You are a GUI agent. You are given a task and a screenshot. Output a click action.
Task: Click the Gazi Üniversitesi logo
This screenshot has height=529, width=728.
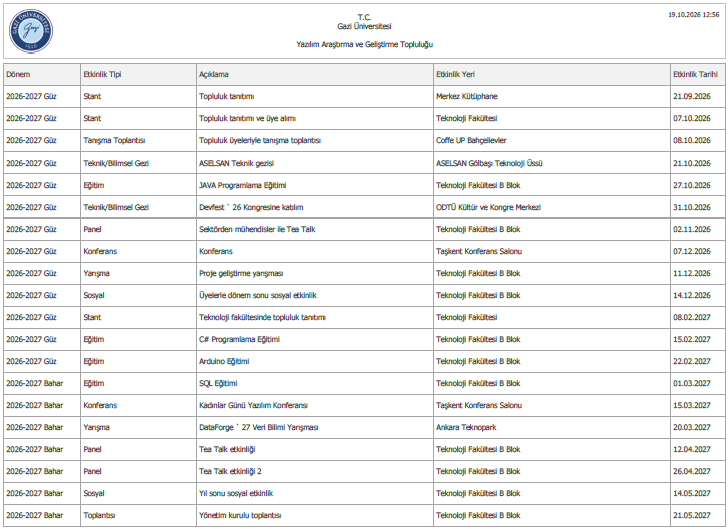[x=31, y=31]
